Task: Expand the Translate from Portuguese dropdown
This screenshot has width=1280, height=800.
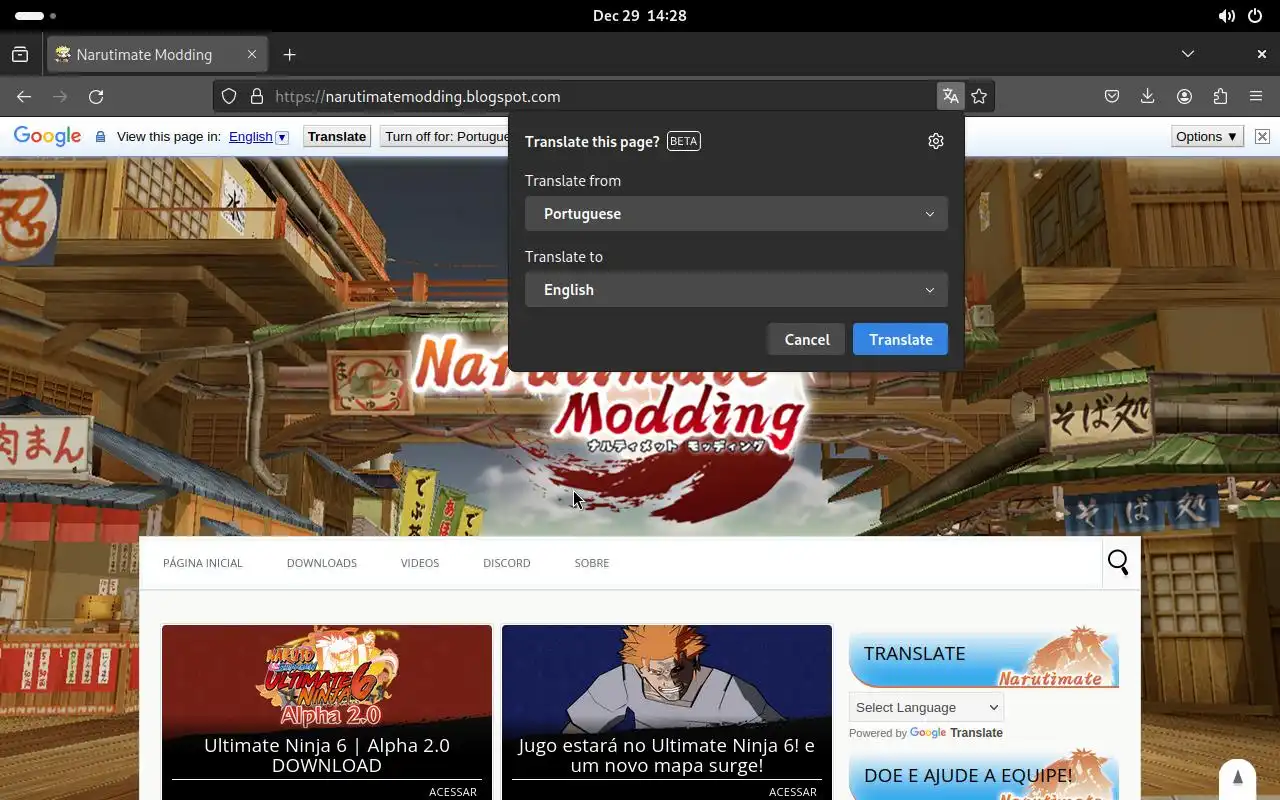Action: tap(736, 214)
